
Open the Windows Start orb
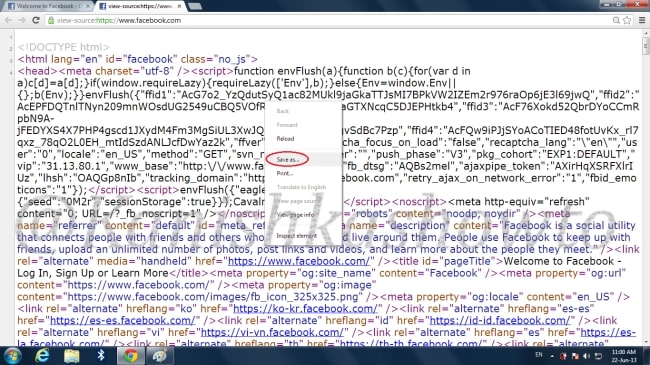coord(12,356)
